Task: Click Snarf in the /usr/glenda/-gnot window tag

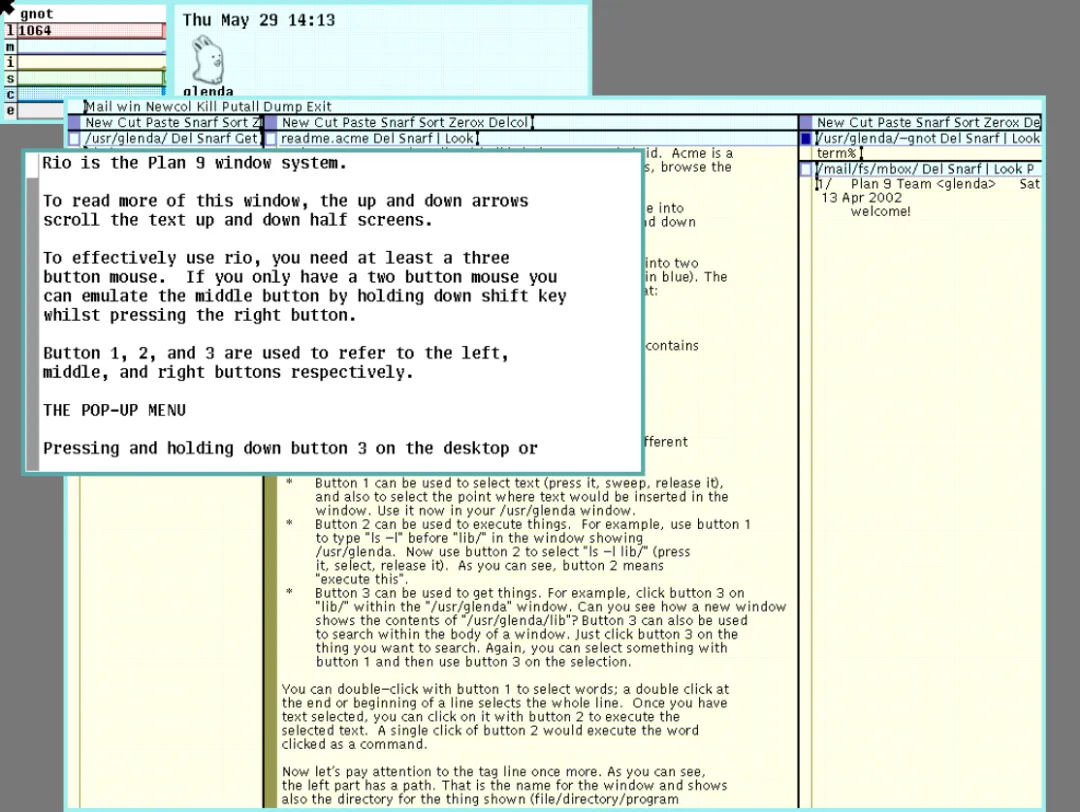Action: pos(982,138)
